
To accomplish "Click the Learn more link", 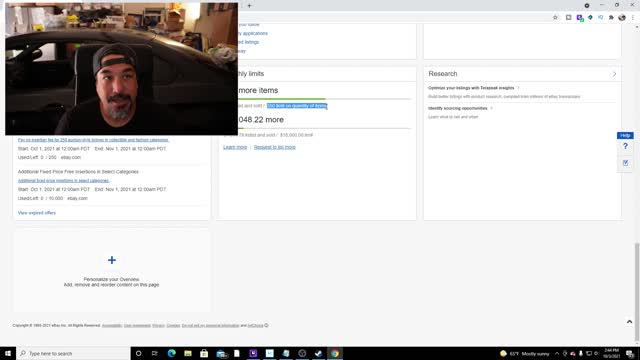I will coord(235,147).
